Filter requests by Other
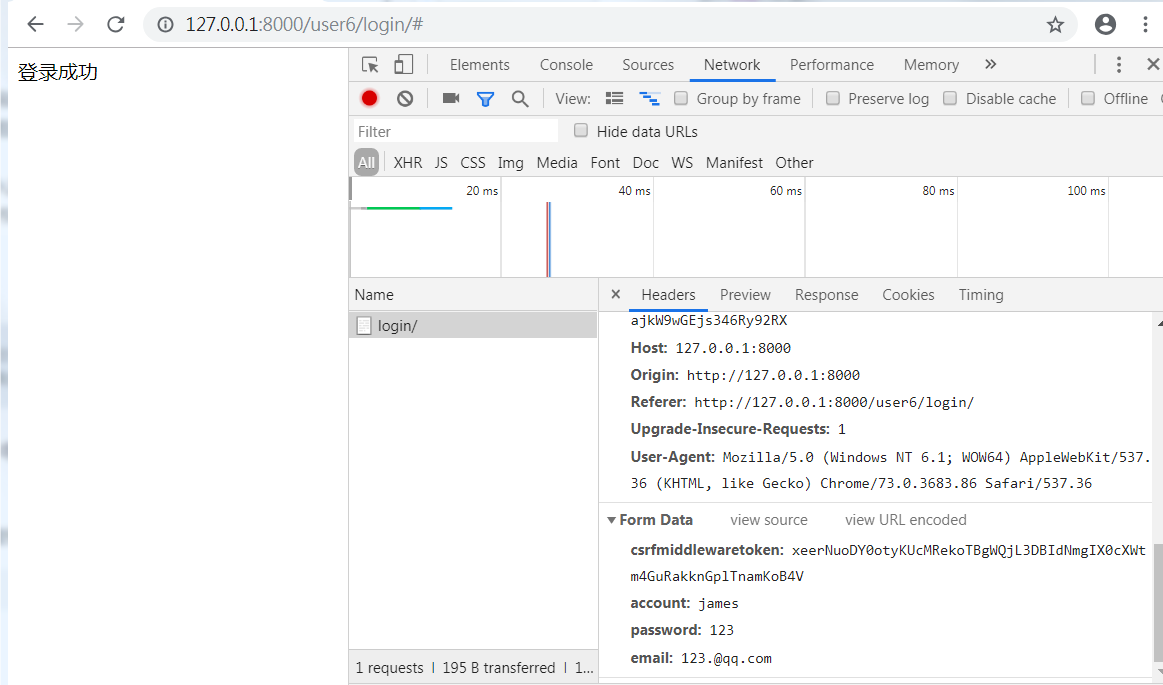1163x685 pixels. 794,162
